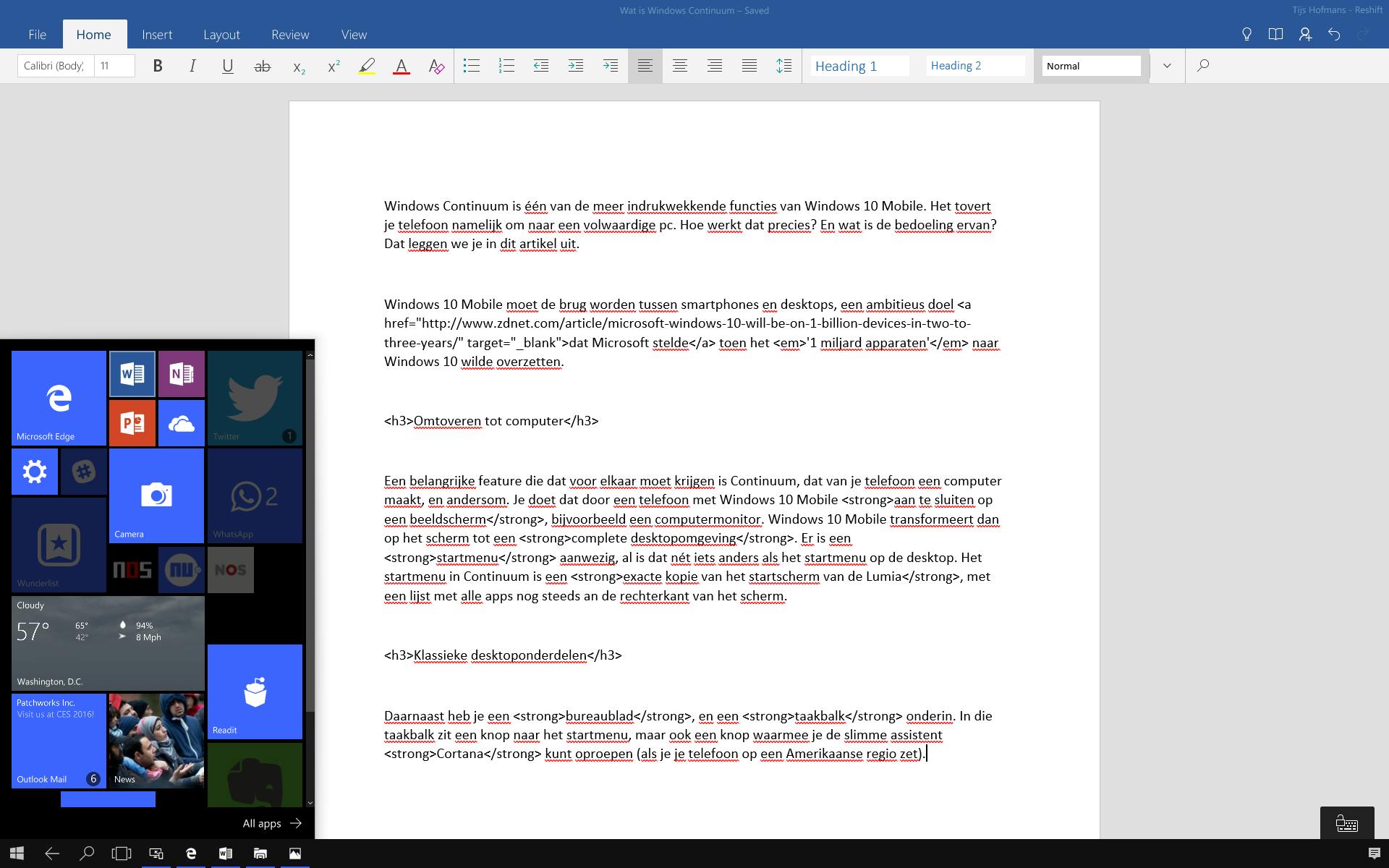Click the text highlight color button

[x=367, y=66]
